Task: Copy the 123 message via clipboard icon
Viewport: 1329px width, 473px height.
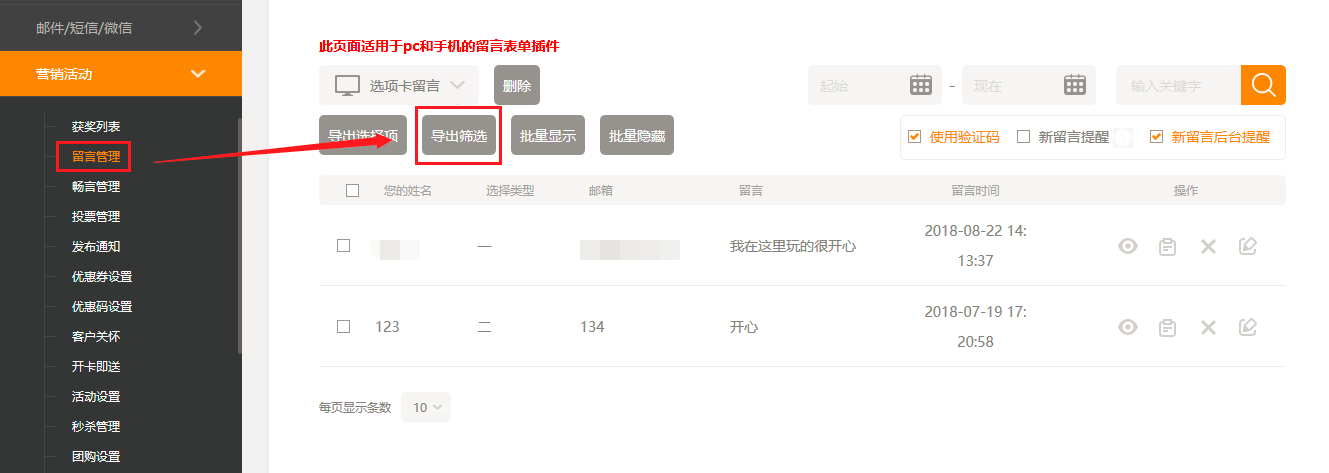Action: click(x=1167, y=327)
